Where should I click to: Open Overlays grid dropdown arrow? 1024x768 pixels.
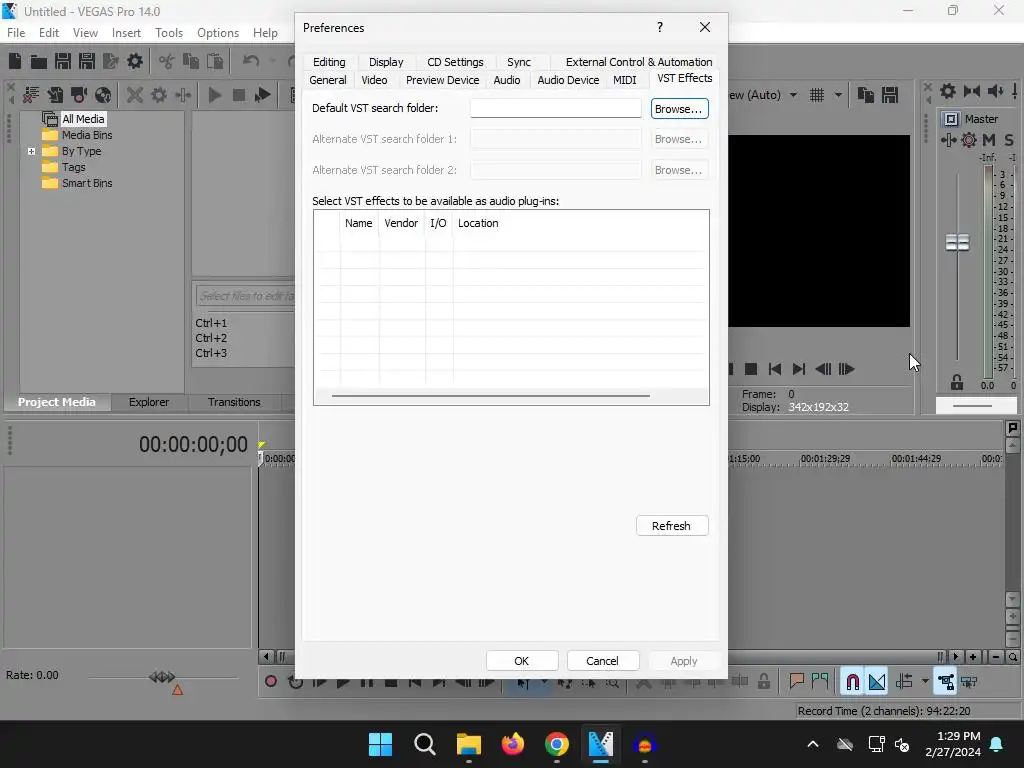coord(838,95)
